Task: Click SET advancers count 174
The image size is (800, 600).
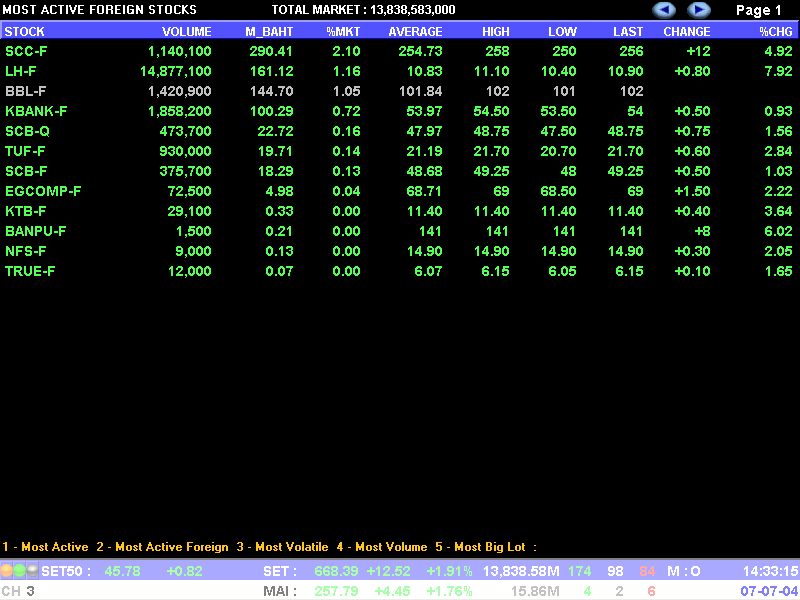Action: [580, 571]
